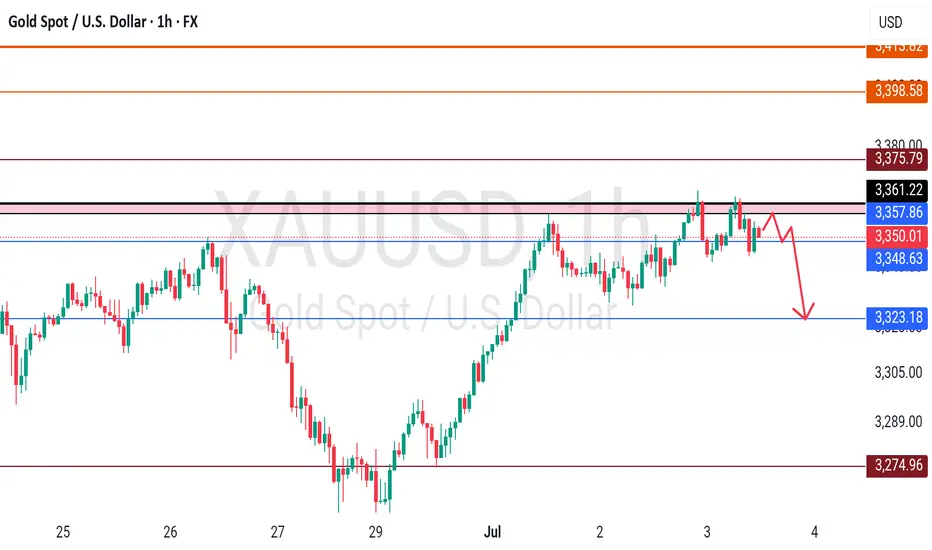Click the 27 date label on time axis
Image resolution: width=932 pixels, height=550 pixels.
pyautogui.click(x=278, y=532)
